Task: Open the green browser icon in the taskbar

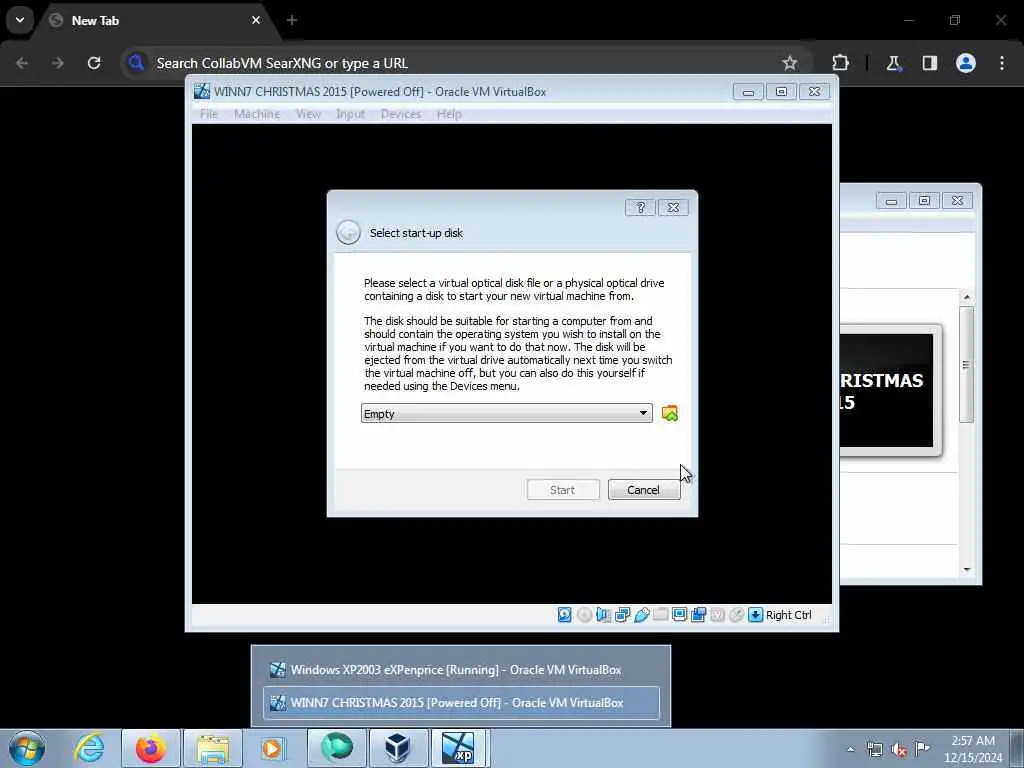Action: point(336,748)
